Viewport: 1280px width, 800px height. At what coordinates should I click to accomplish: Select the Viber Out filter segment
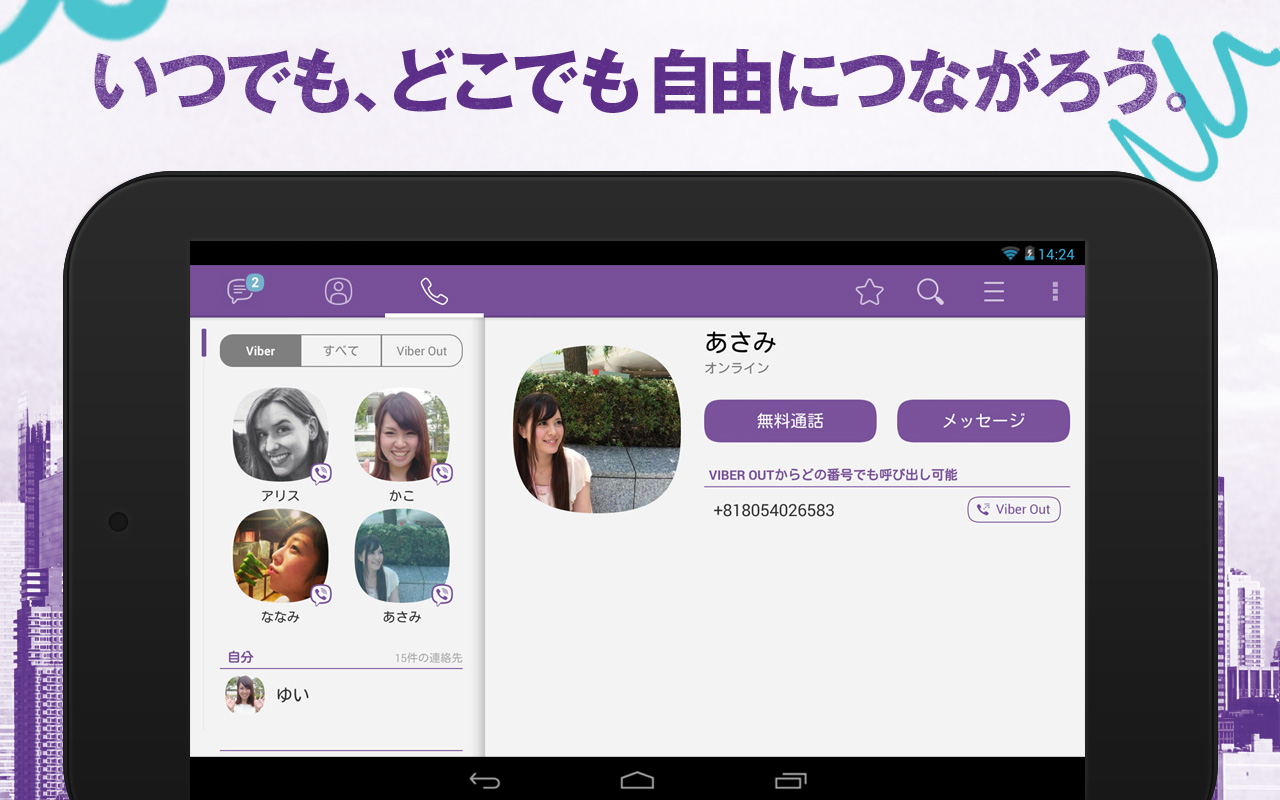click(422, 351)
